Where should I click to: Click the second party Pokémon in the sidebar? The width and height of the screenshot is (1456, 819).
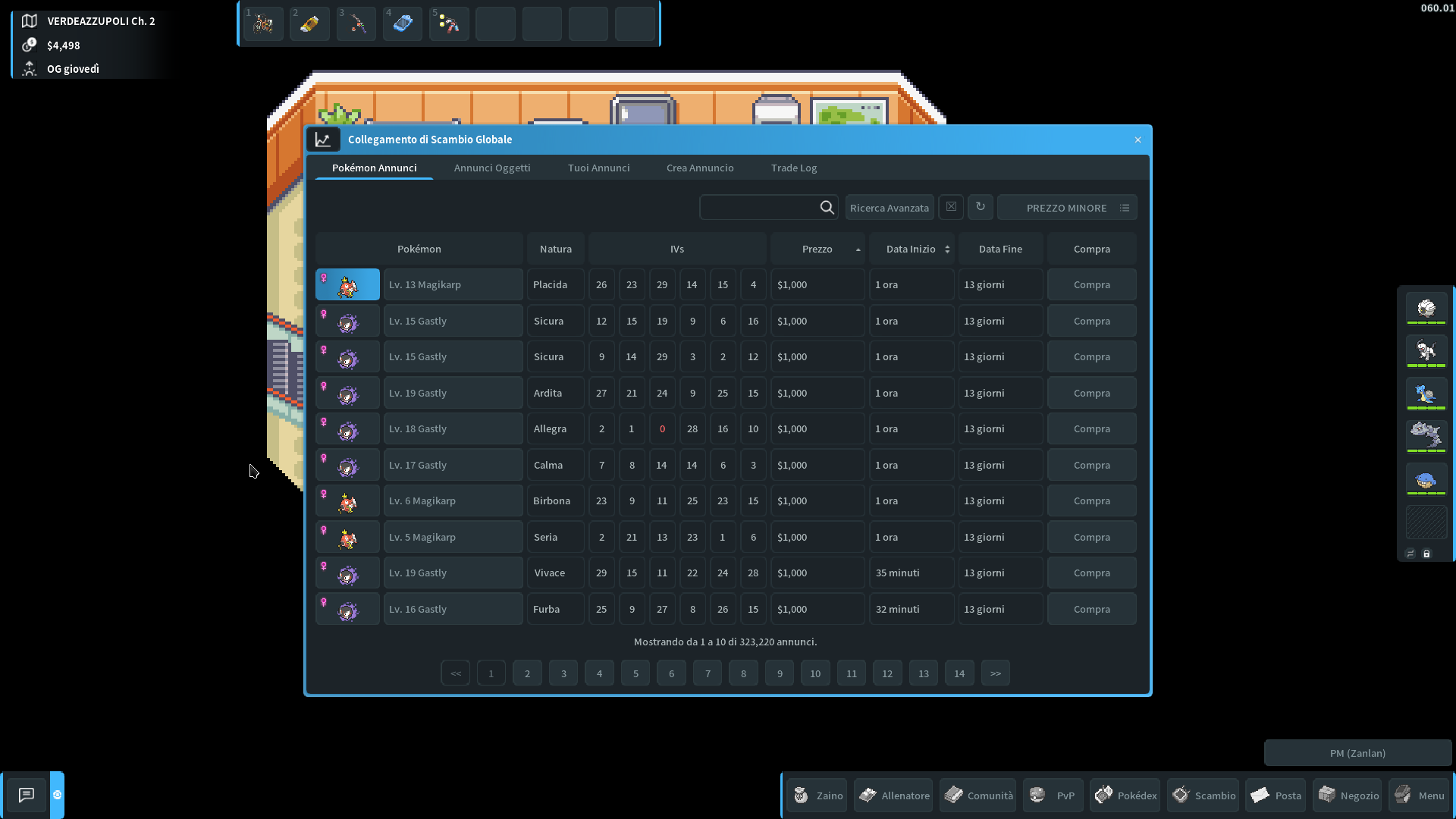(1426, 351)
